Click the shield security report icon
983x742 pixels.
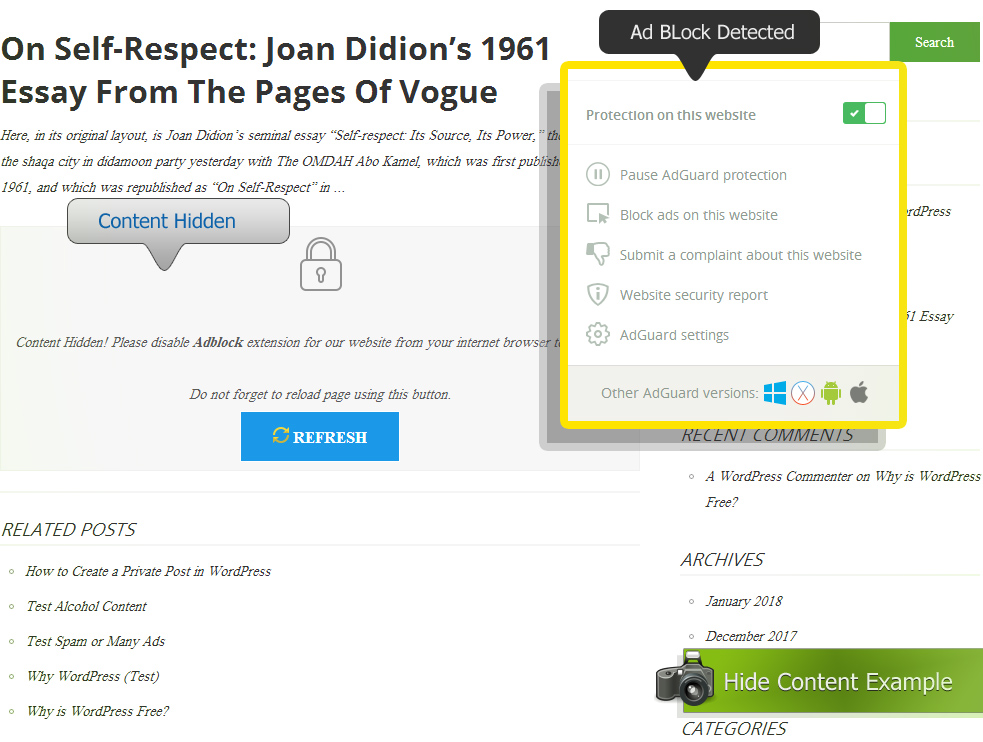597,294
